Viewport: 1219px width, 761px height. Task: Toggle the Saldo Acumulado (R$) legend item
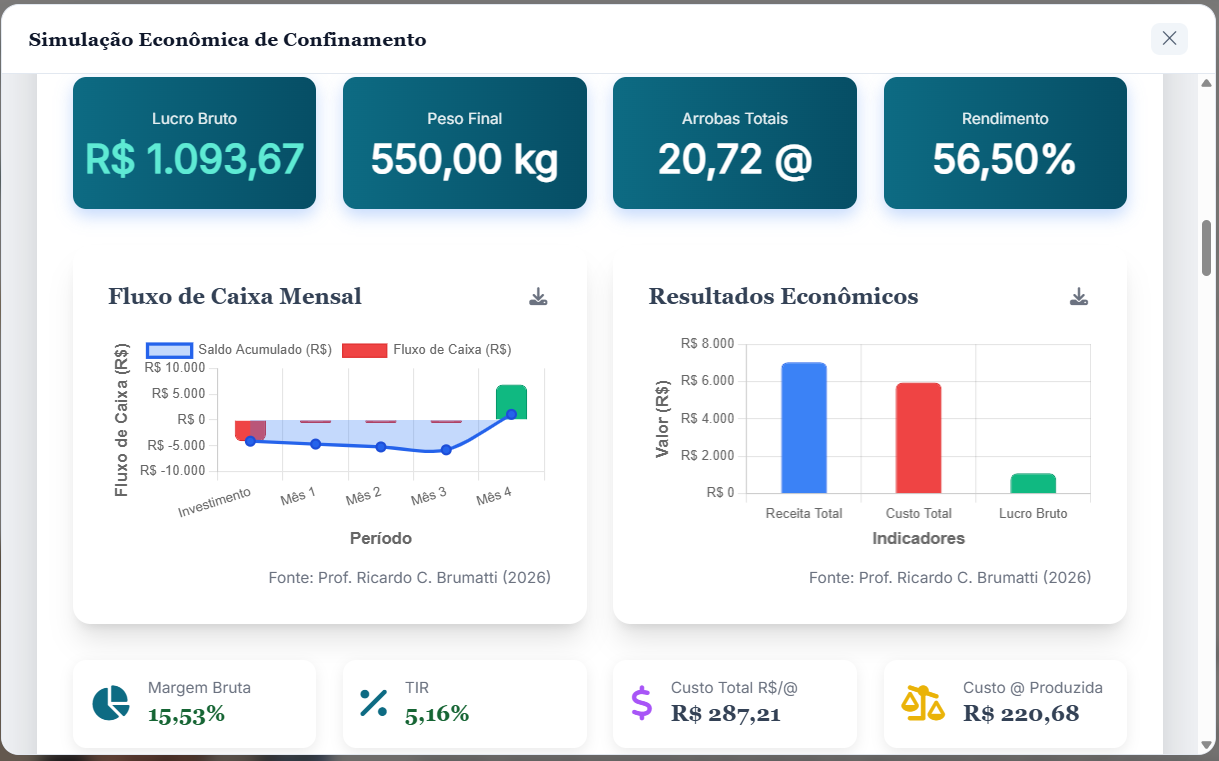pos(239,350)
